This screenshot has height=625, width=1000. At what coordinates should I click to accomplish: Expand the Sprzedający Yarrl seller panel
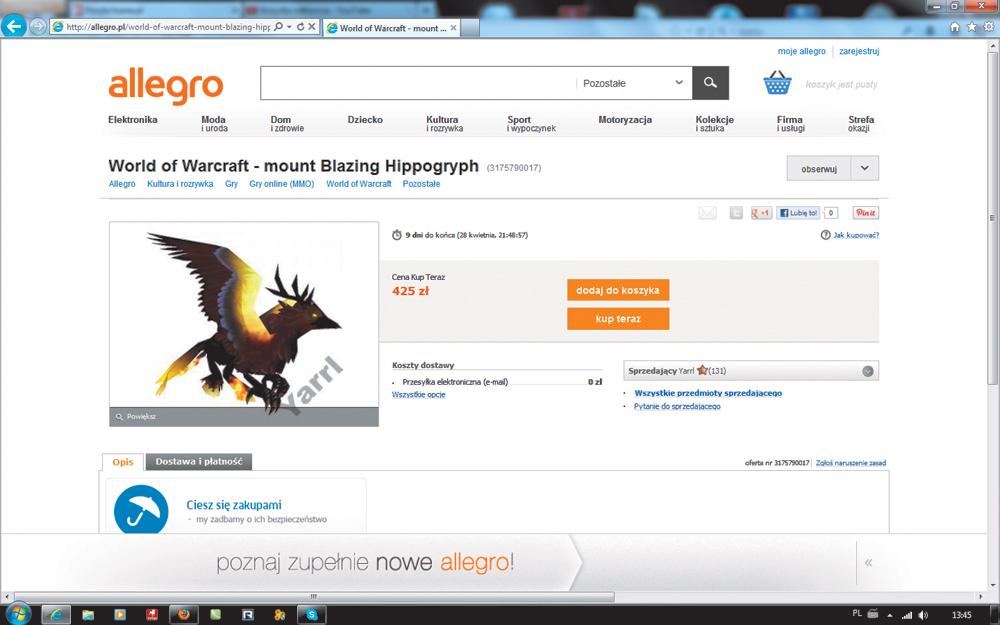tap(867, 371)
